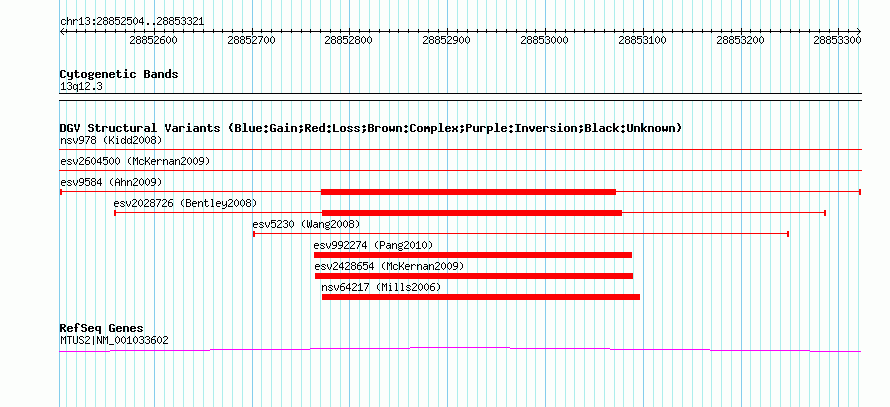890x407 pixels.
Task: Select ruler position 28852900
Action: (447, 40)
